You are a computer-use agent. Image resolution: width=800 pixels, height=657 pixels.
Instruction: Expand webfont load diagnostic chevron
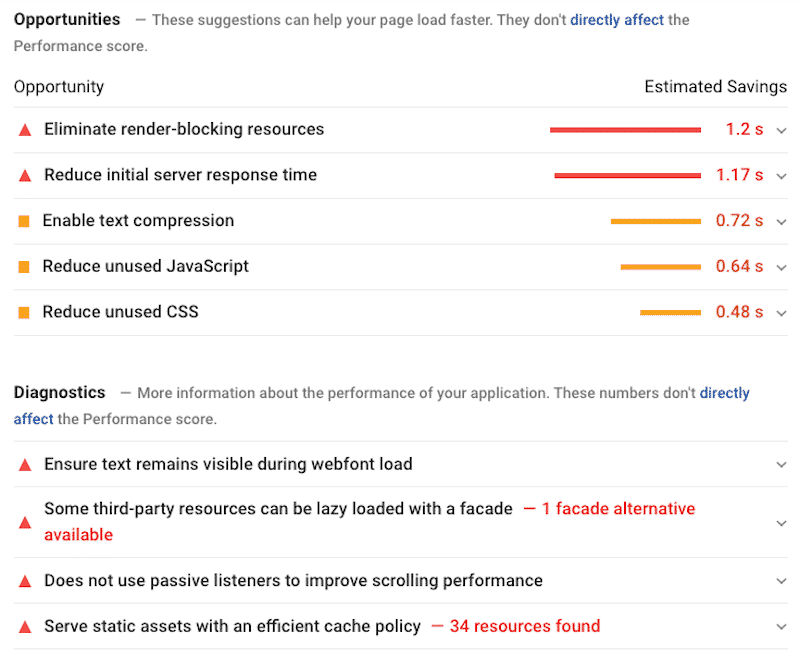781,465
